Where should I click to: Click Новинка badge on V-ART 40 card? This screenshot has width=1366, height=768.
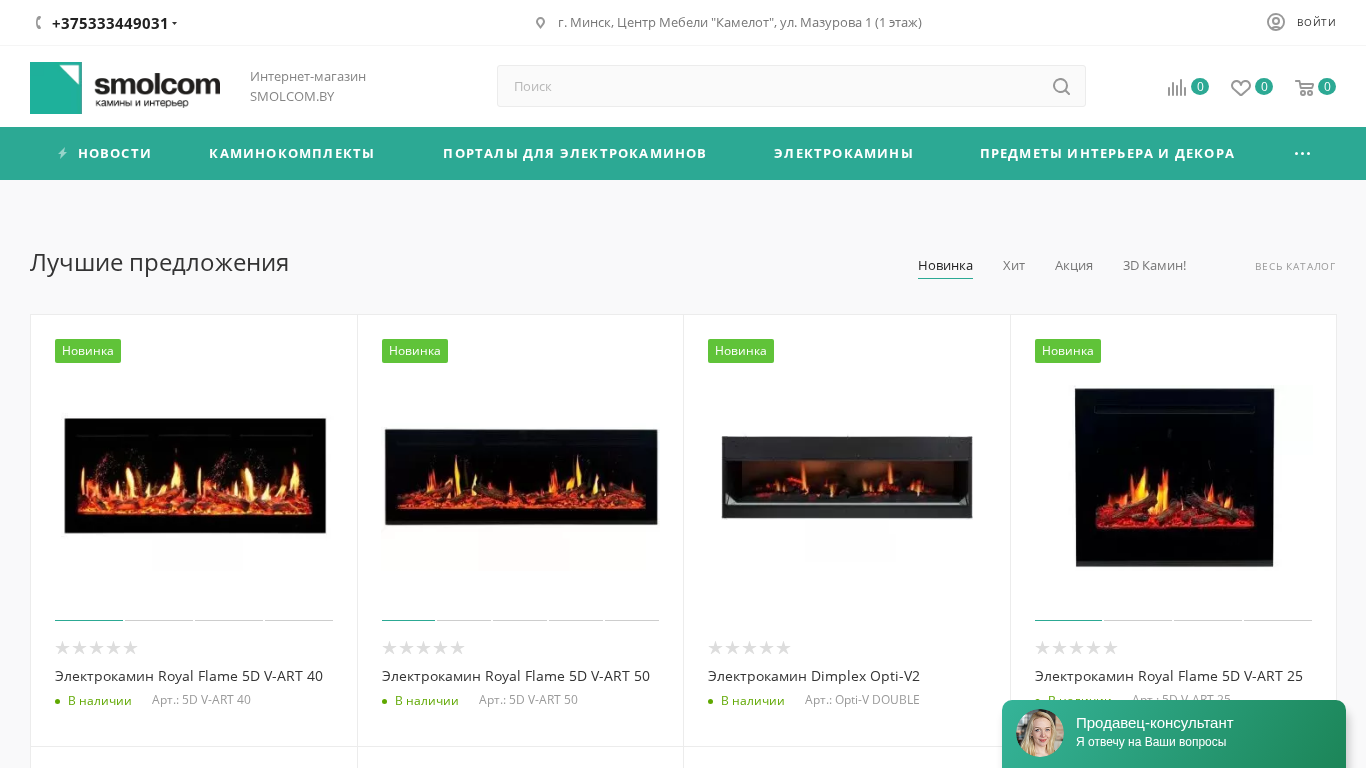(x=88, y=351)
